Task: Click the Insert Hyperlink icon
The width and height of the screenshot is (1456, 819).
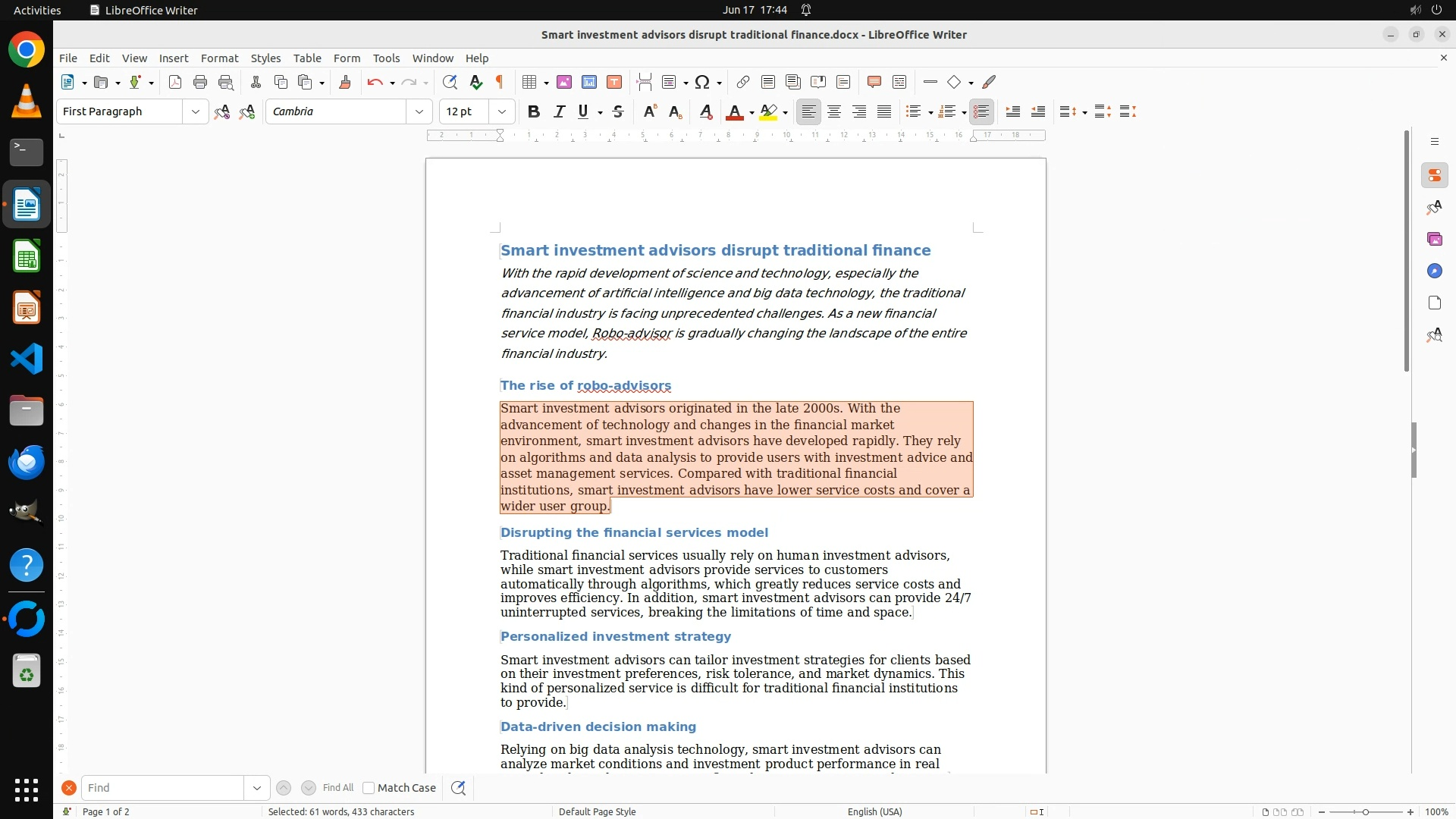Action: 743,82
